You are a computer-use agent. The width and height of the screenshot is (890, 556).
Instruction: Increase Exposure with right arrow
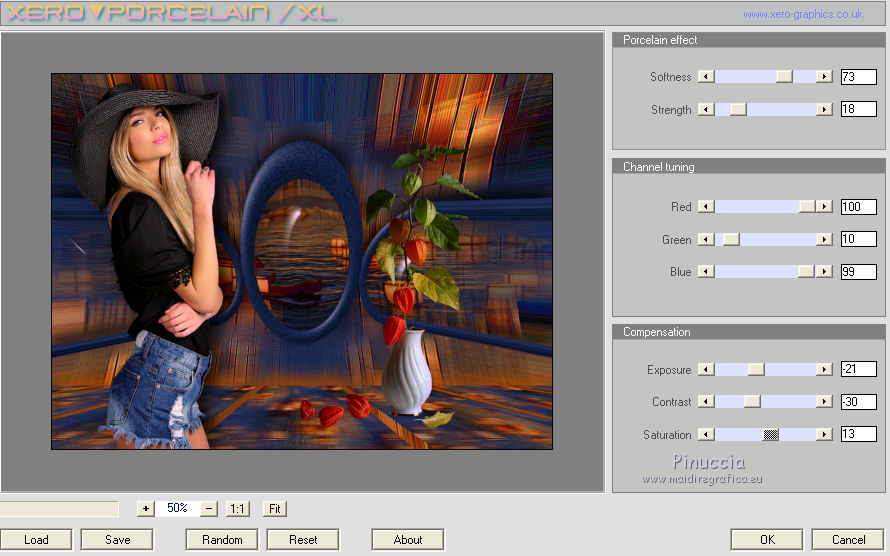[x=824, y=370]
